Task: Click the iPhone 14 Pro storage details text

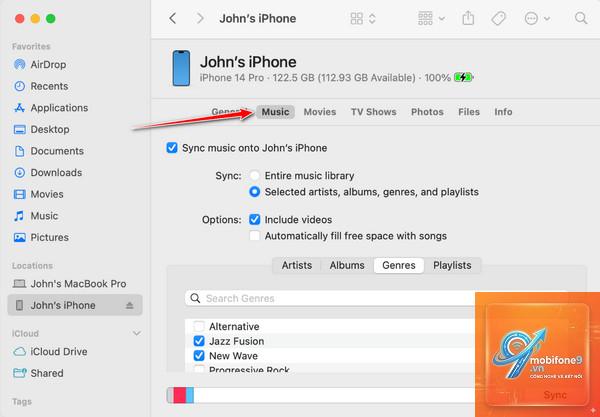Action: point(325,78)
